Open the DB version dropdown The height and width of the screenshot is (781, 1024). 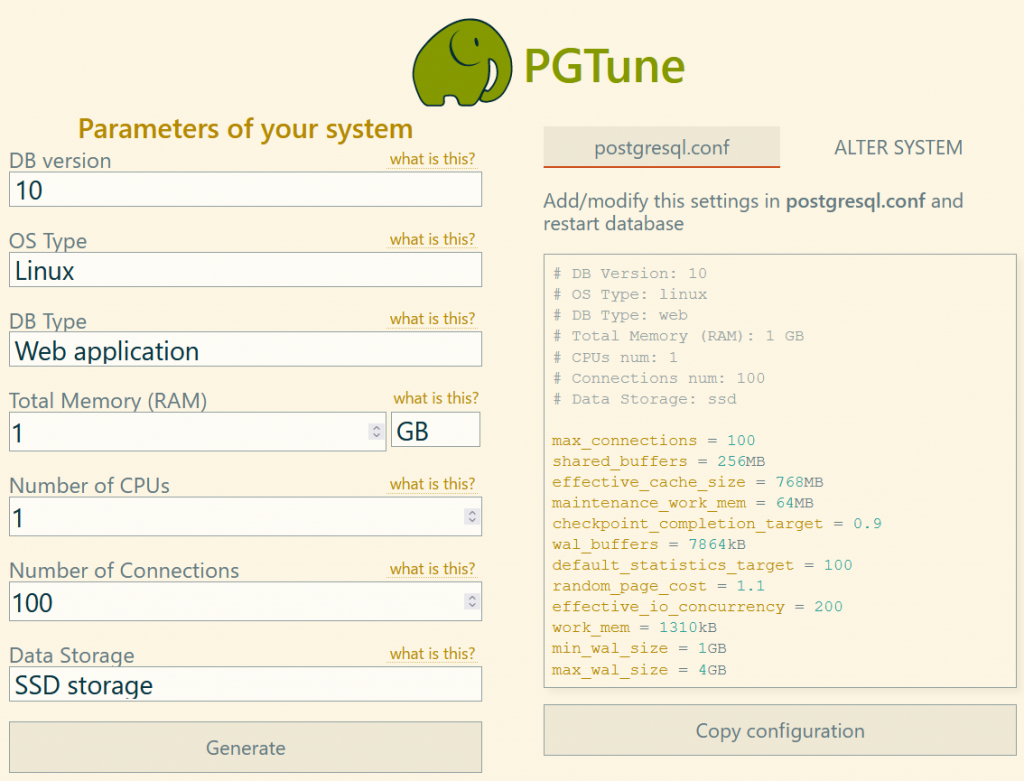tap(245, 189)
